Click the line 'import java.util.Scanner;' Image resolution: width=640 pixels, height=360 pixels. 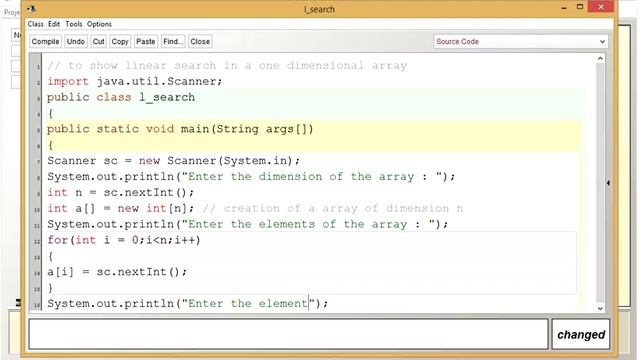[x=135, y=81]
